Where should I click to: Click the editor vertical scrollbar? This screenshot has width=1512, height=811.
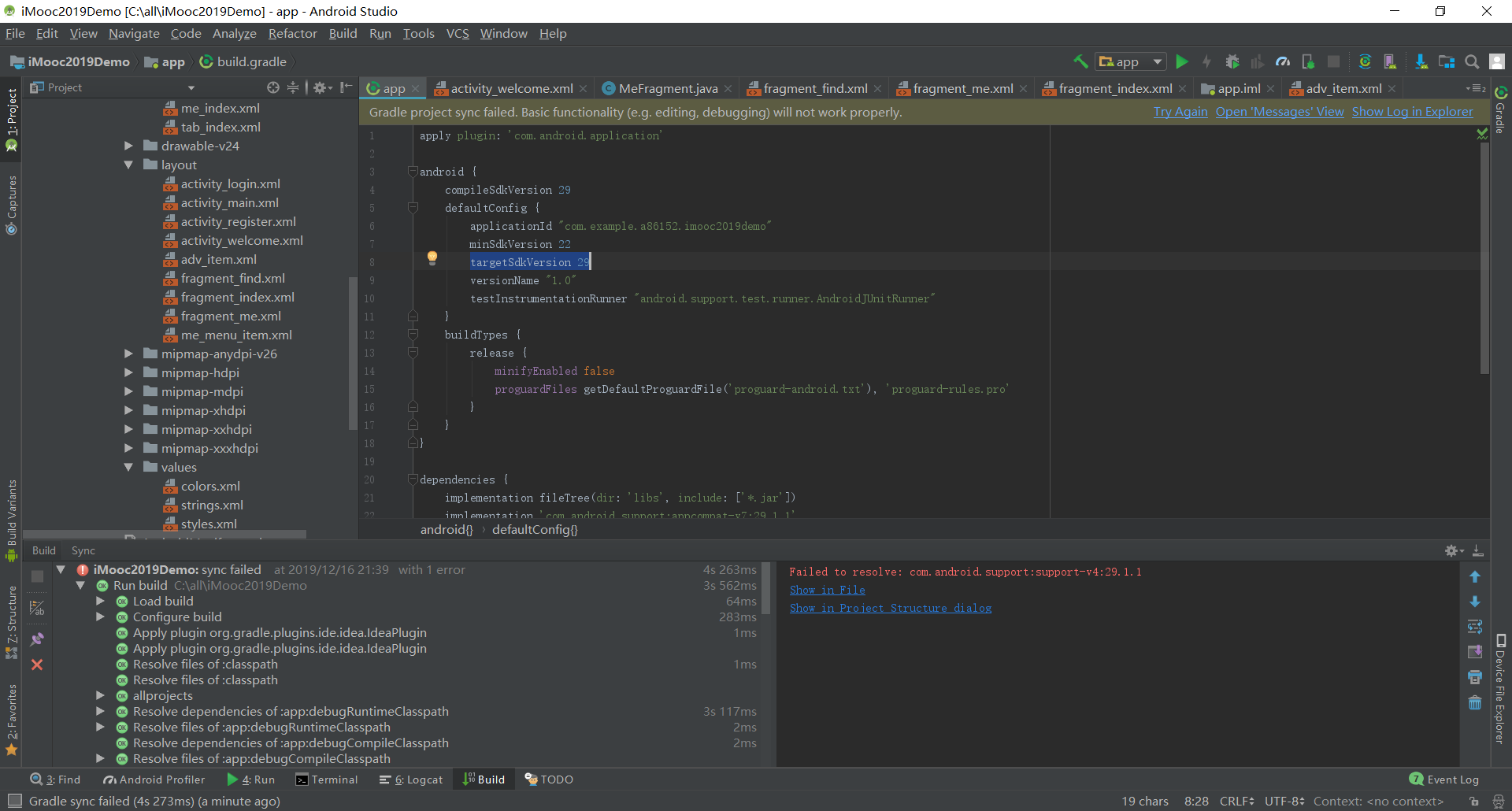[x=1484, y=257]
